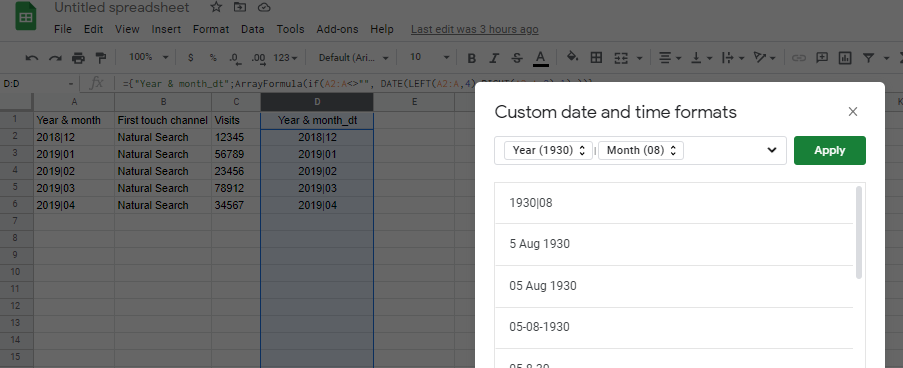Select the 05-08-1930 format preset
The height and width of the screenshot is (368, 903).
click(674, 327)
